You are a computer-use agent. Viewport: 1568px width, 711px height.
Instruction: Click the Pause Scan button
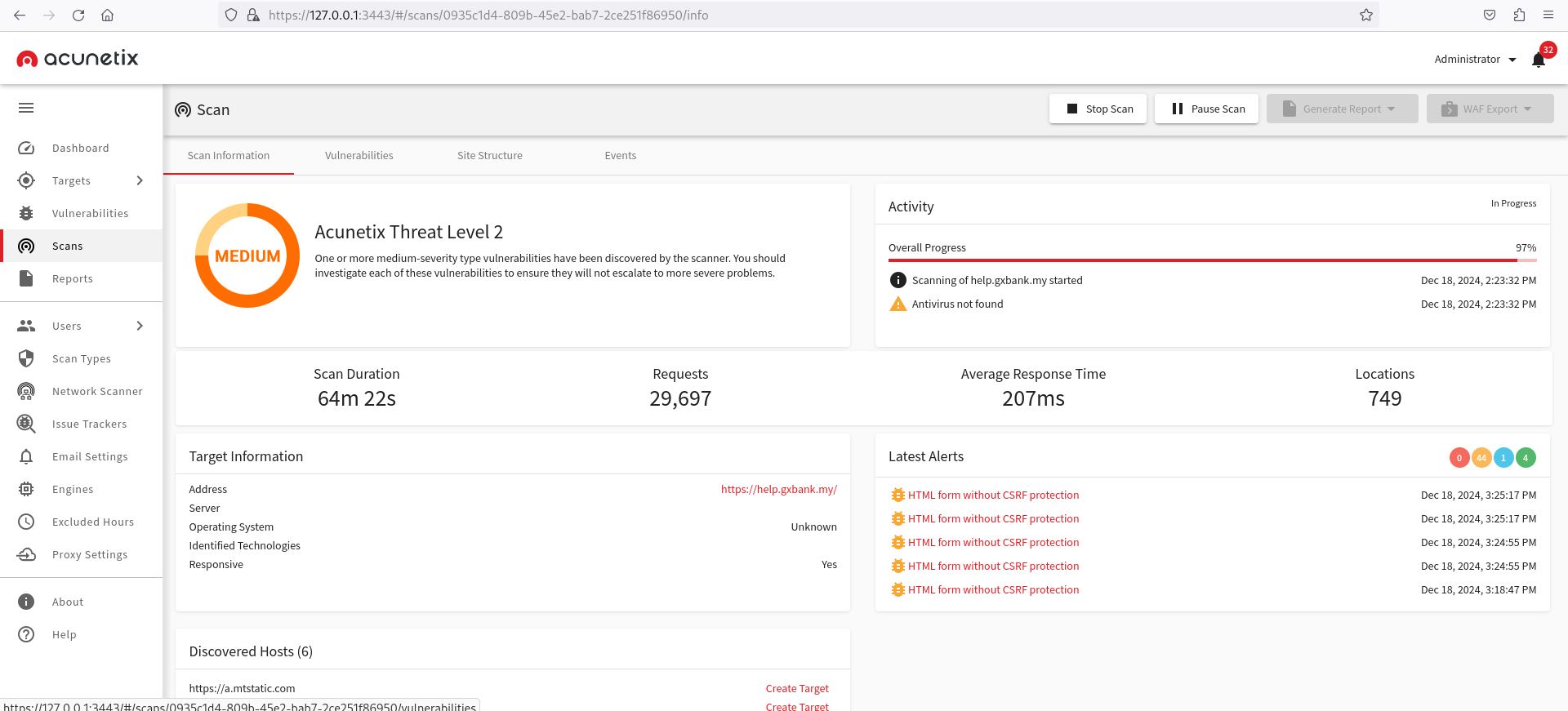tap(1206, 109)
